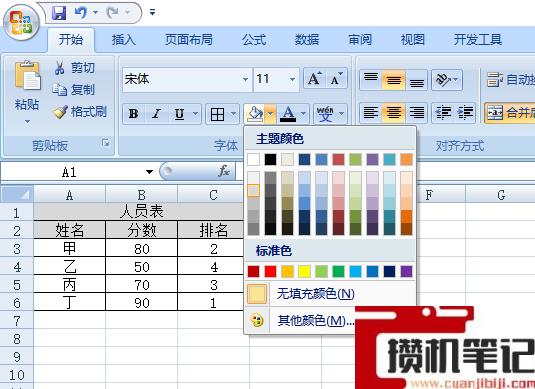535x389 pixels.
Task: Activate Format Painter 格式刷
Action: click(80, 112)
